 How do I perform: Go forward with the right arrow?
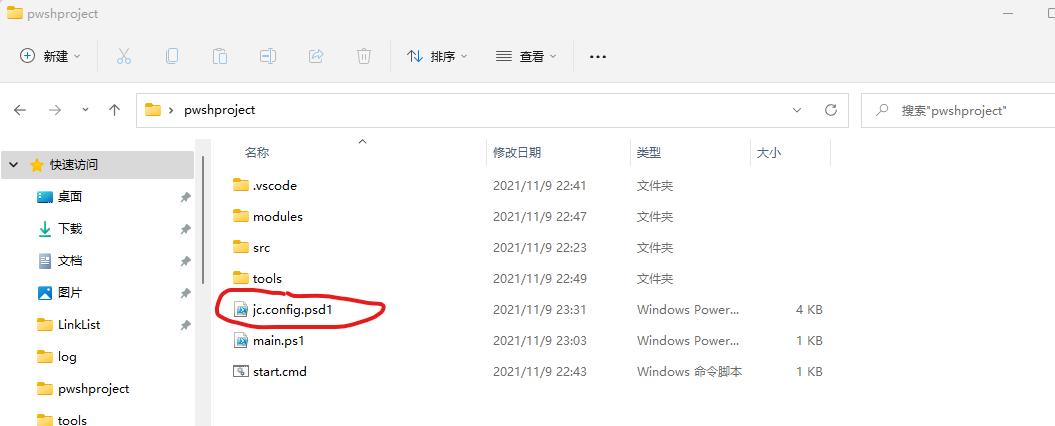pyautogui.click(x=55, y=110)
